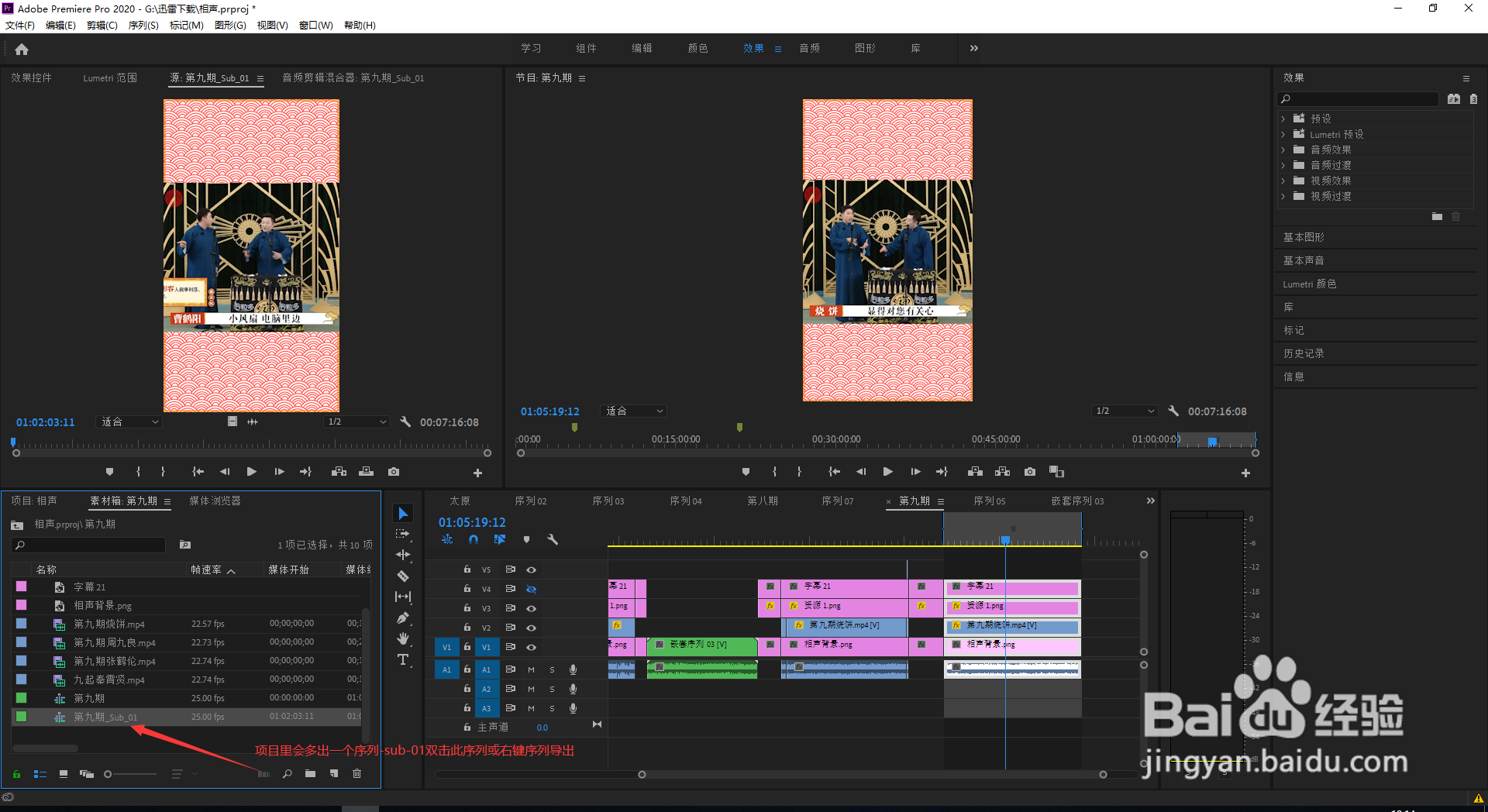Toggle track lock on V3

point(467,608)
